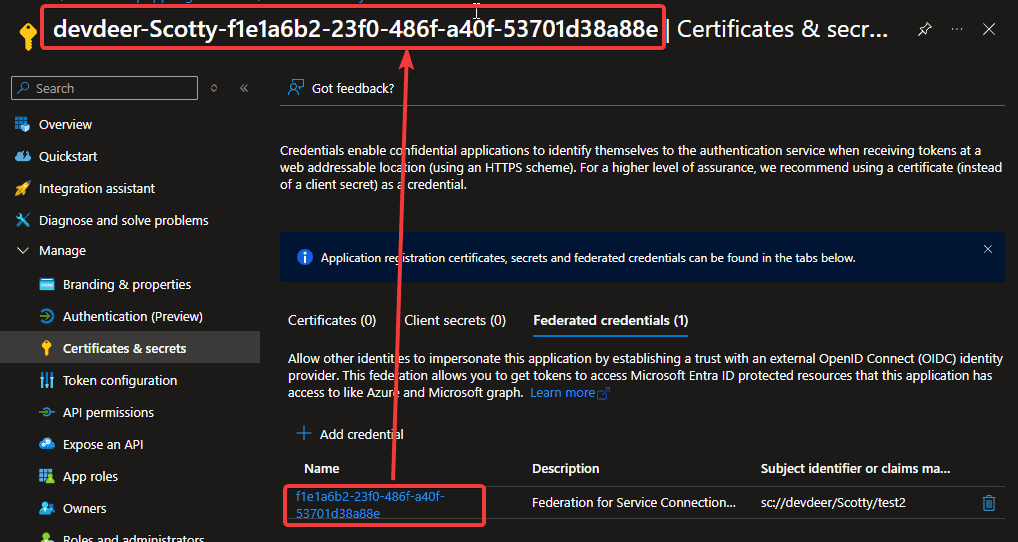Click the API permissions icon

pos(47,412)
